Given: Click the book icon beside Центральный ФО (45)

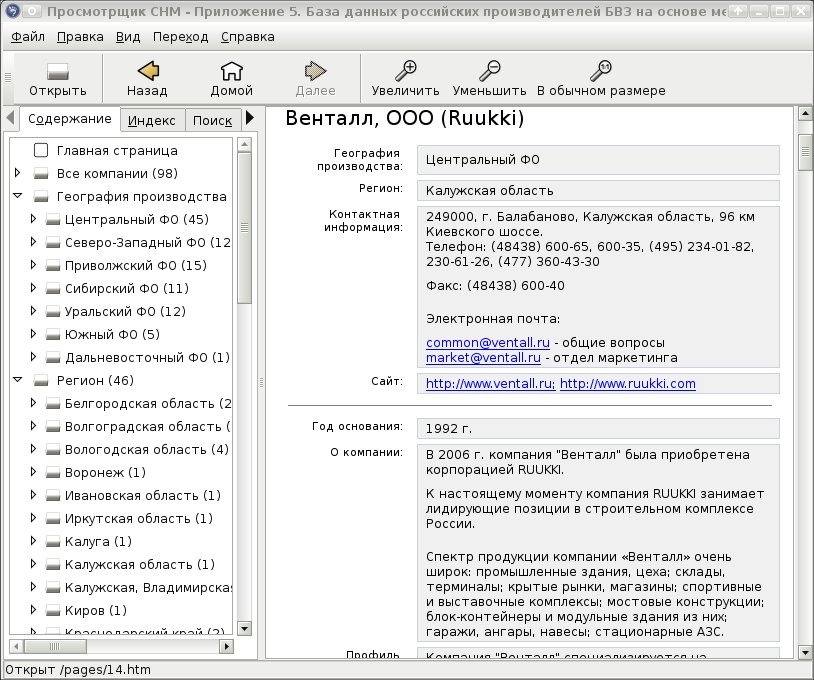Looking at the screenshot, I should pos(52,220).
